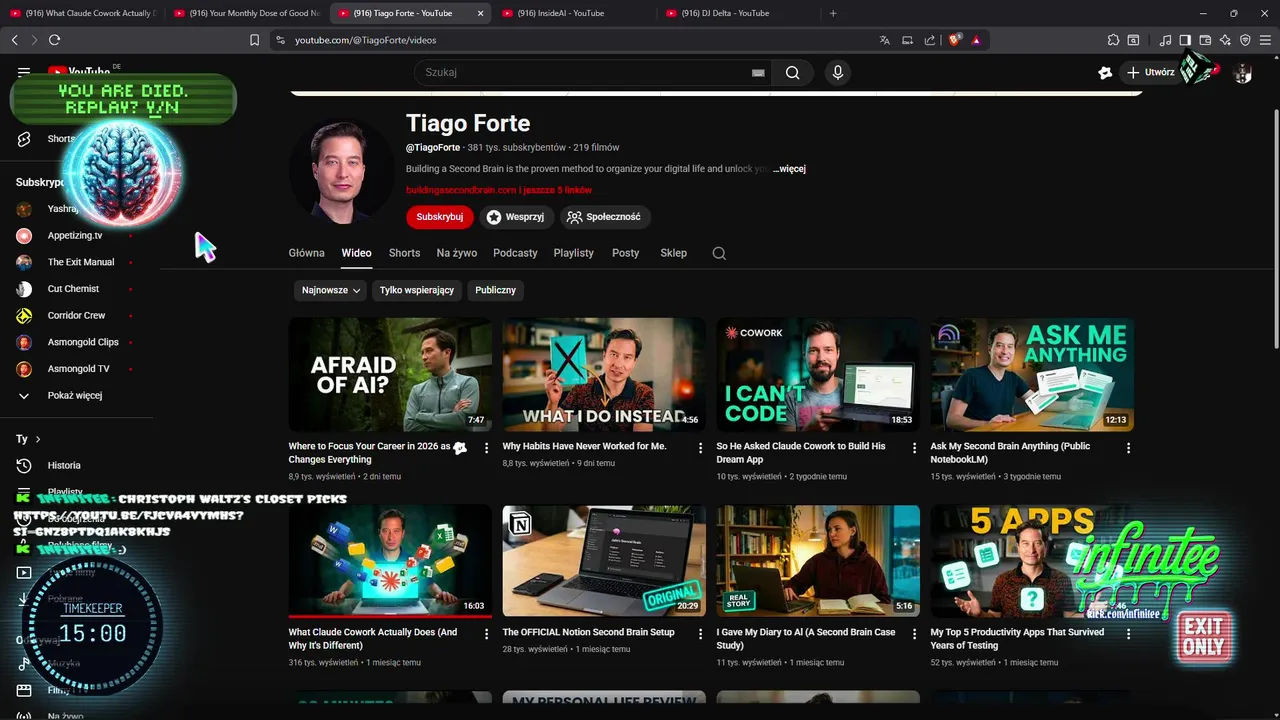
Task: Toggle the browser sidebar panel icon
Action: coord(1185,40)
